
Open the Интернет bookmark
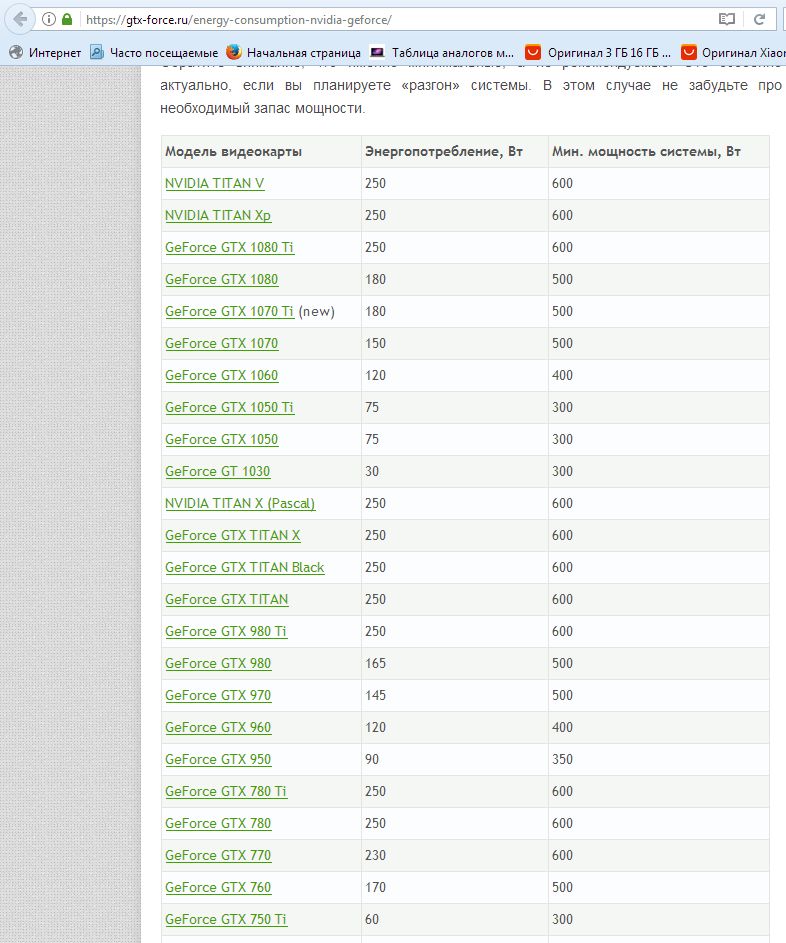pyautogui.click(x=45, y=52)
